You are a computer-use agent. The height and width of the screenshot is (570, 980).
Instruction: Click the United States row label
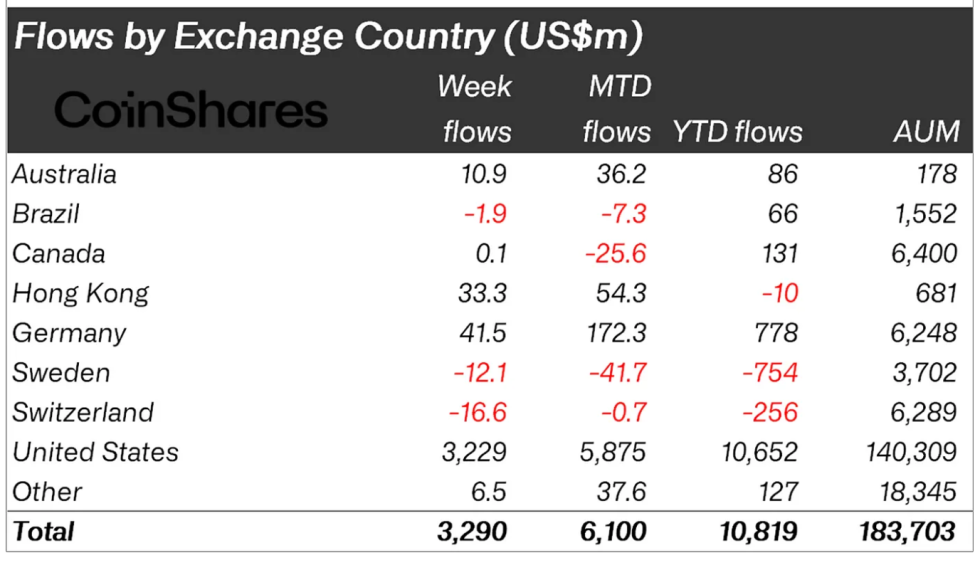pos(95,452)
